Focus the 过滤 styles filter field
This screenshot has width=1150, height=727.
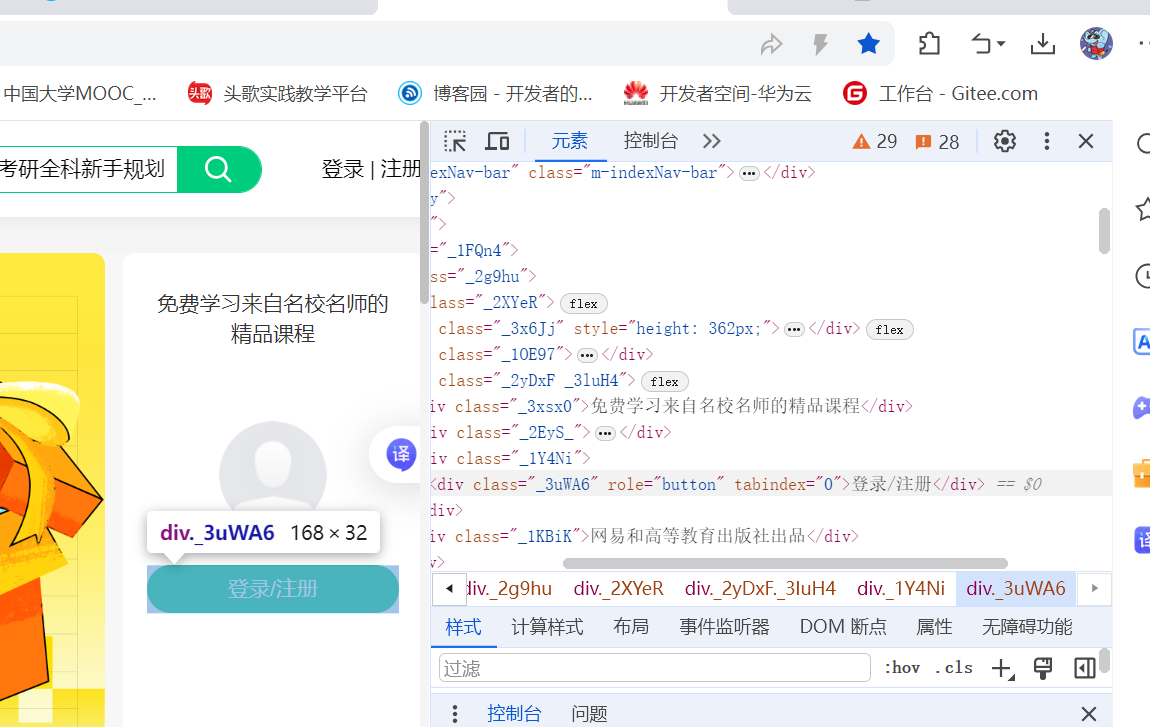[x=654, y=668]
